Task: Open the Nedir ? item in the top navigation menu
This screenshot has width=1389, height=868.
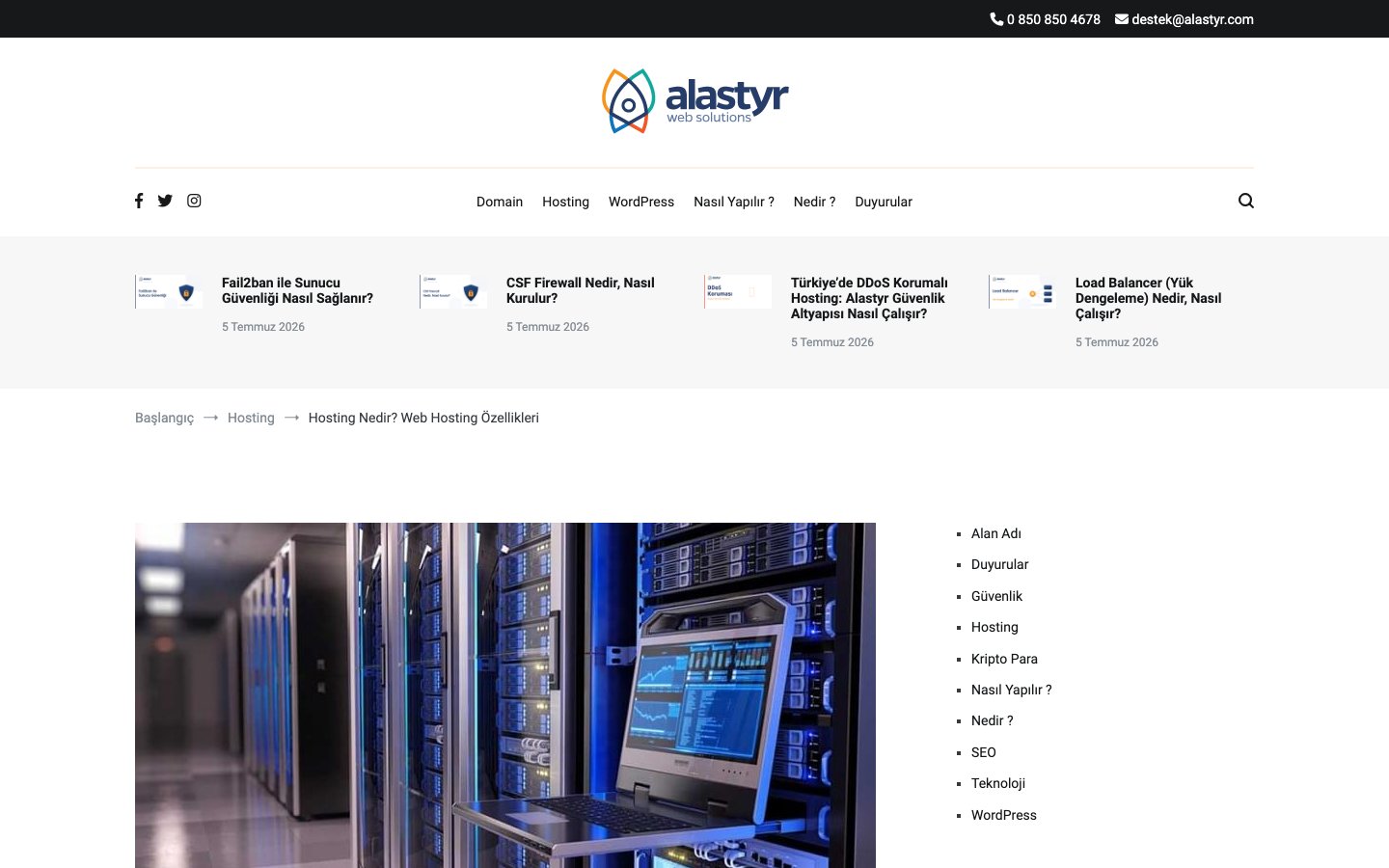Action: tap(814, 202)
